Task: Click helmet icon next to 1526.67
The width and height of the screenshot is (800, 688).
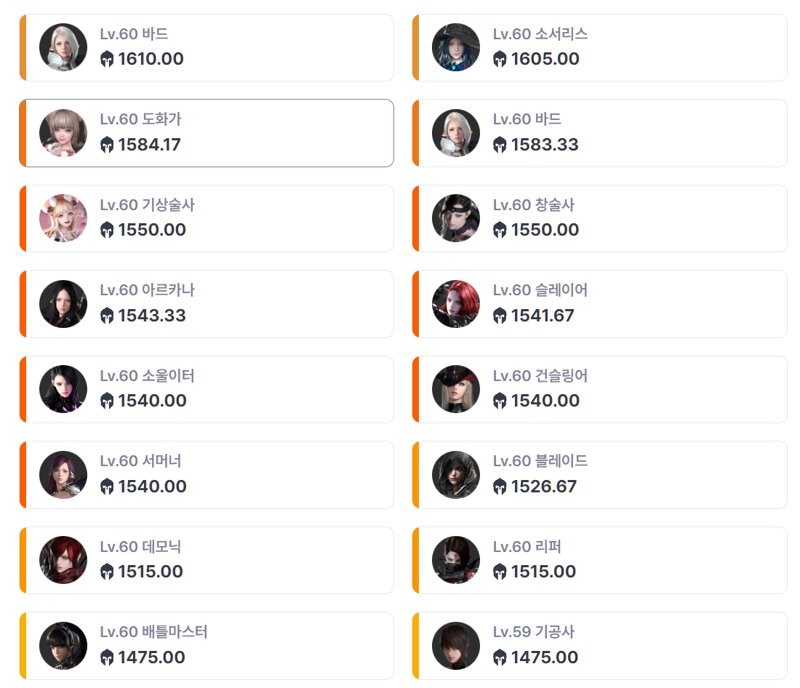Action: [499, 487]
